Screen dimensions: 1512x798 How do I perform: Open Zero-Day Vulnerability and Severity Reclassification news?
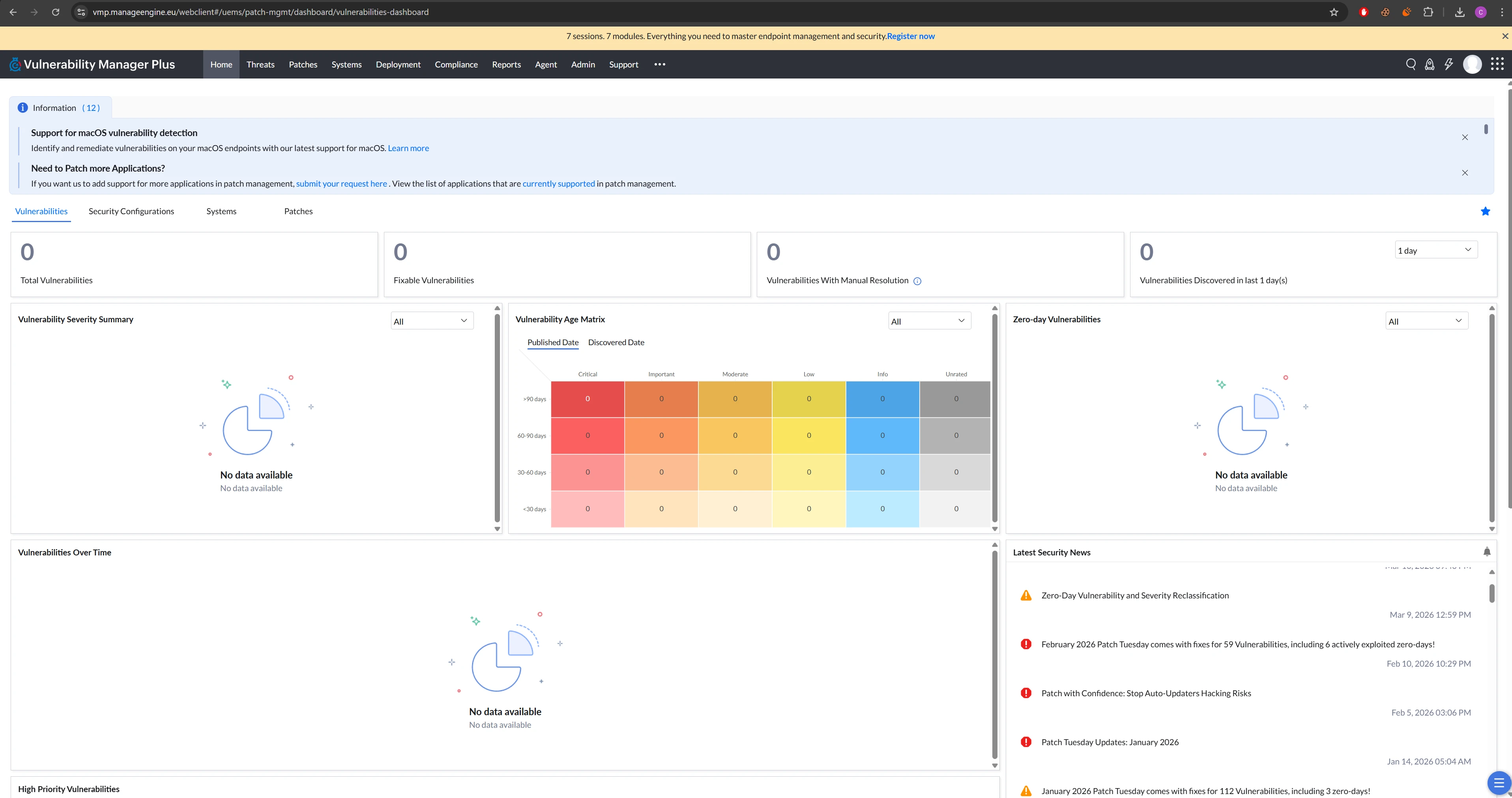pos(1134,596)
